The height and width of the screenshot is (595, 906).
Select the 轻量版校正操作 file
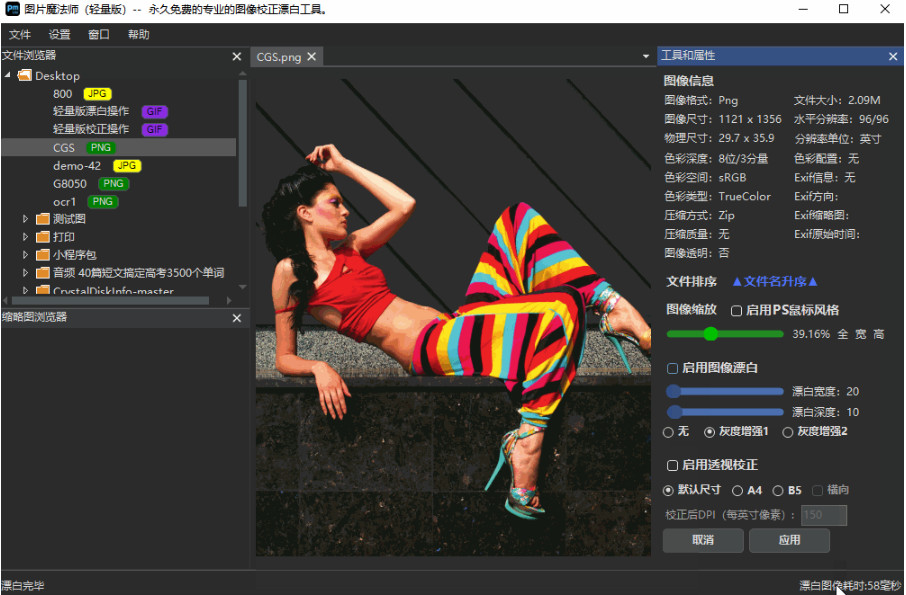click(91, 129)
